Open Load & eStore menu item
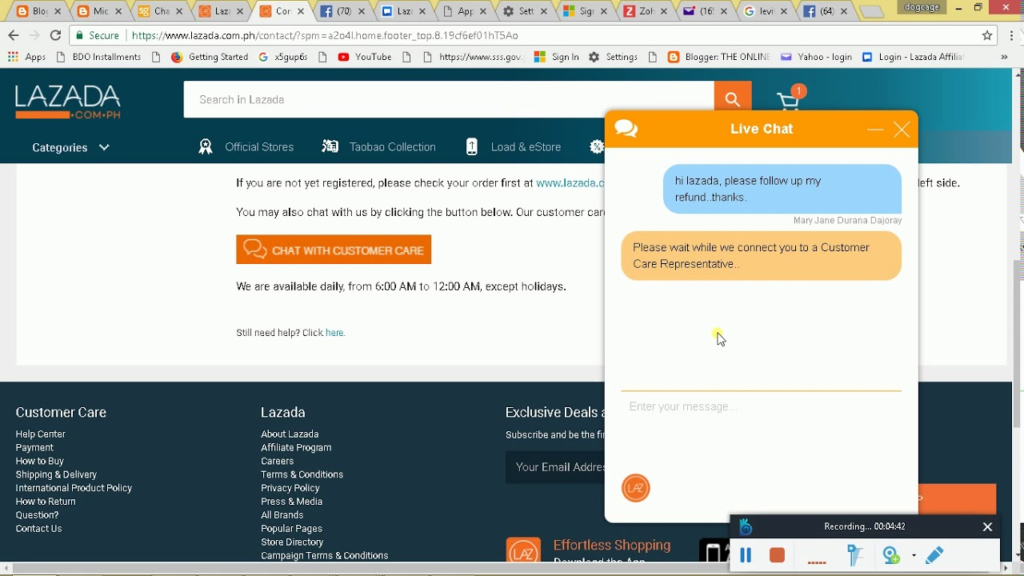Screen dimensions: 1024x576 (526, 147)
